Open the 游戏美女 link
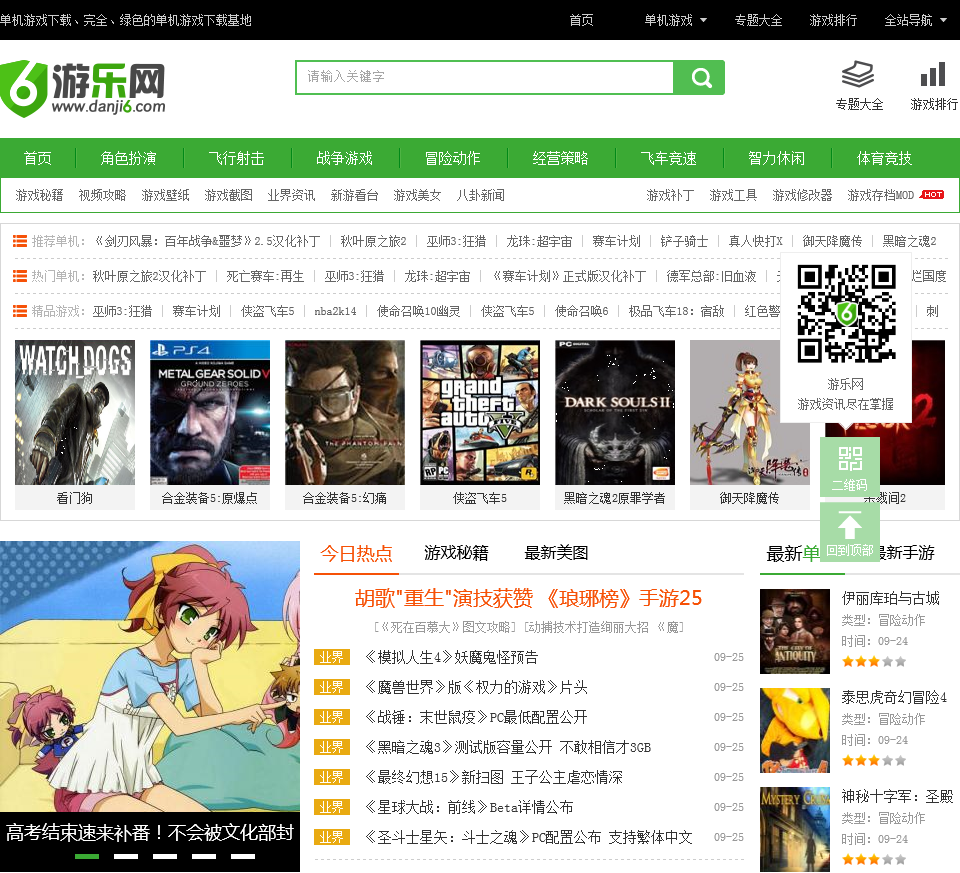 [417, 195]
